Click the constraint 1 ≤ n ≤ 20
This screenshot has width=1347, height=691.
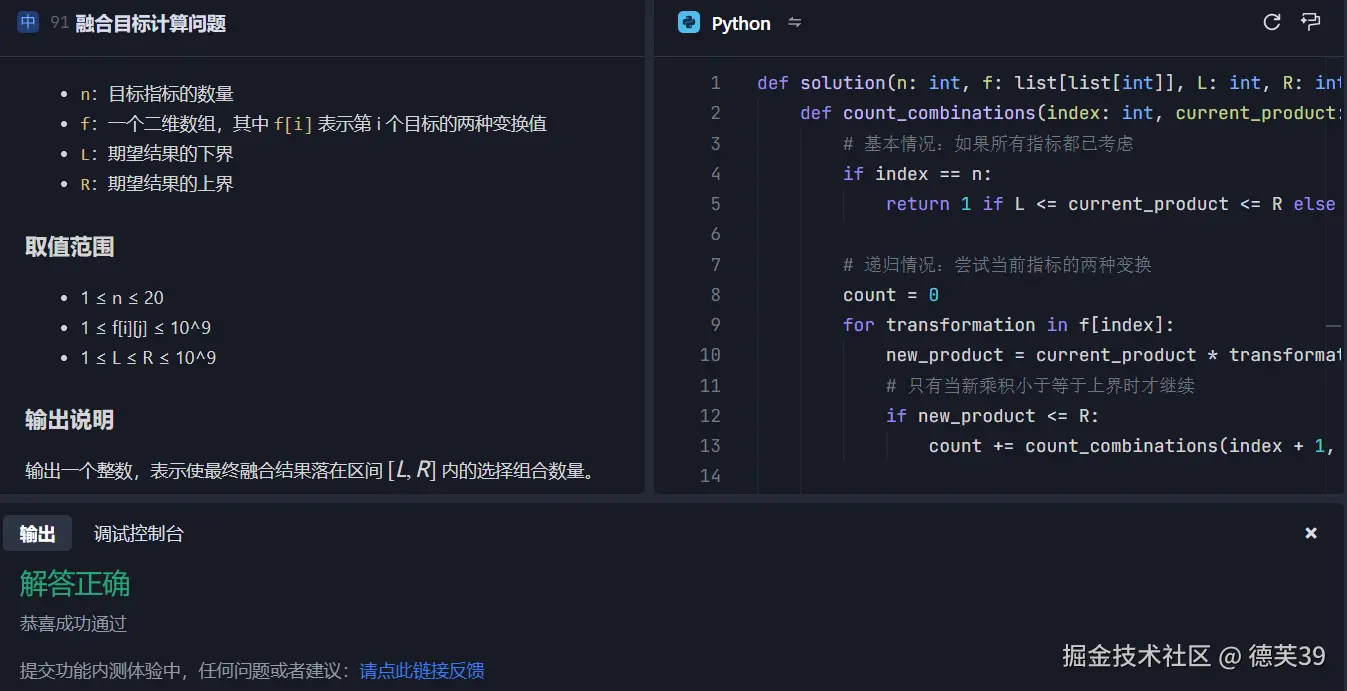coord(122,298)
